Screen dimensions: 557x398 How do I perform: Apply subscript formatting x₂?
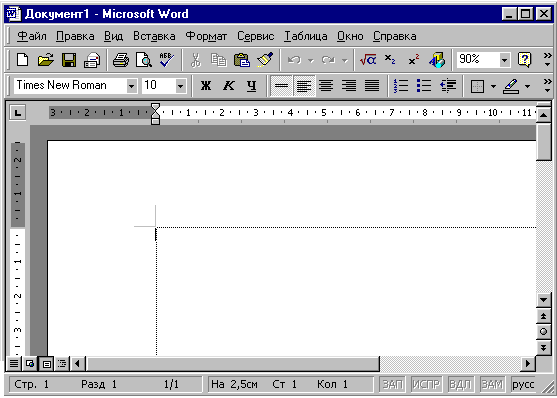(x=390, y=60)
